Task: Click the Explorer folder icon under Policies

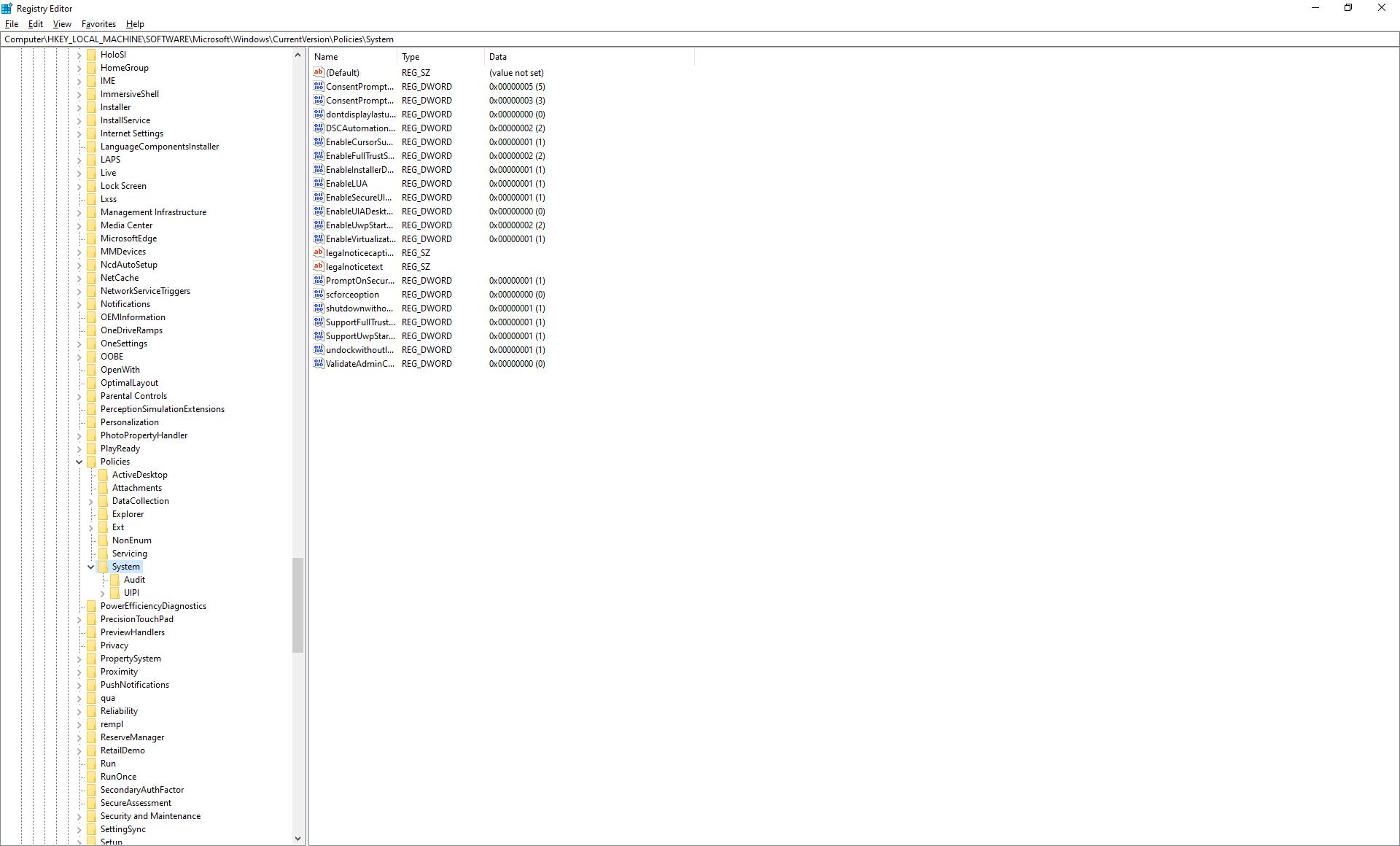Action: 104,514
